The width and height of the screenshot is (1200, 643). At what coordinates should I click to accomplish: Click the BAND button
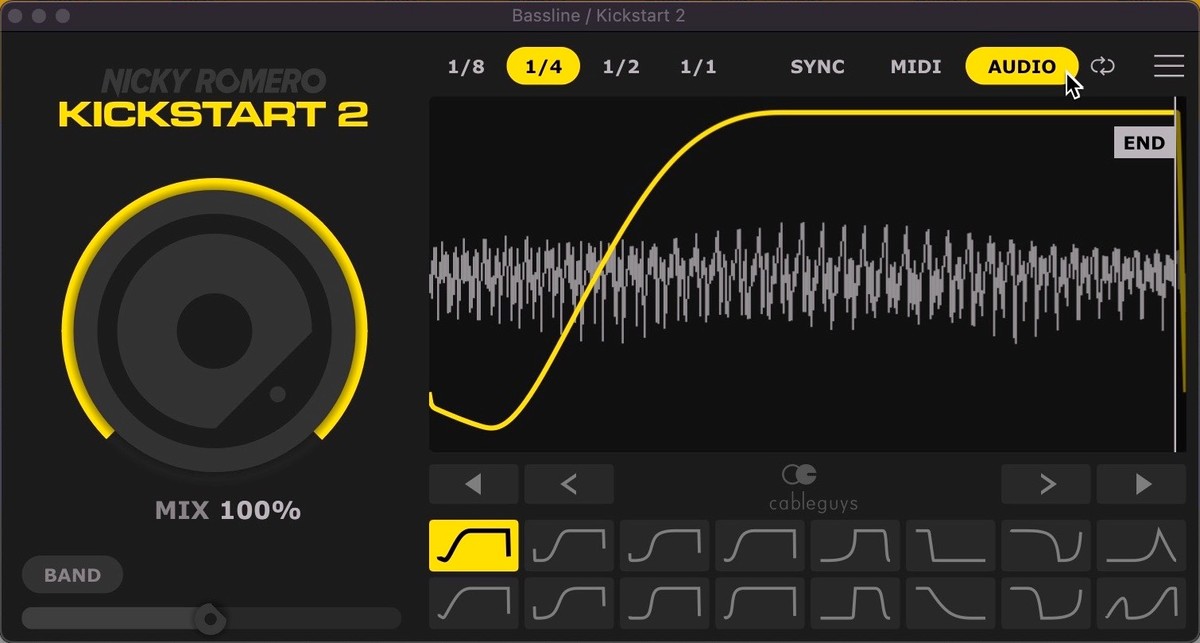pos(72,575)
